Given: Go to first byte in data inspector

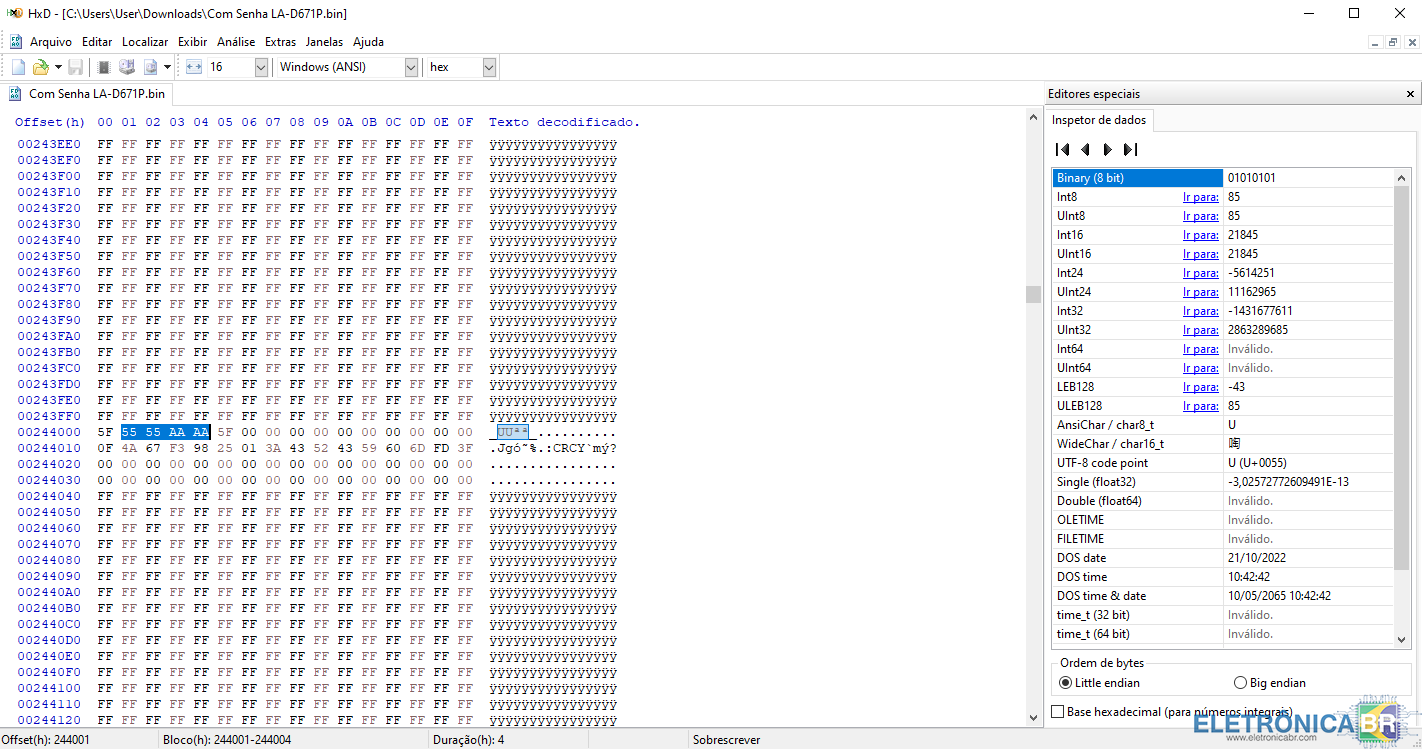Looking at the screenshot, I should (x=1063, y=149).
